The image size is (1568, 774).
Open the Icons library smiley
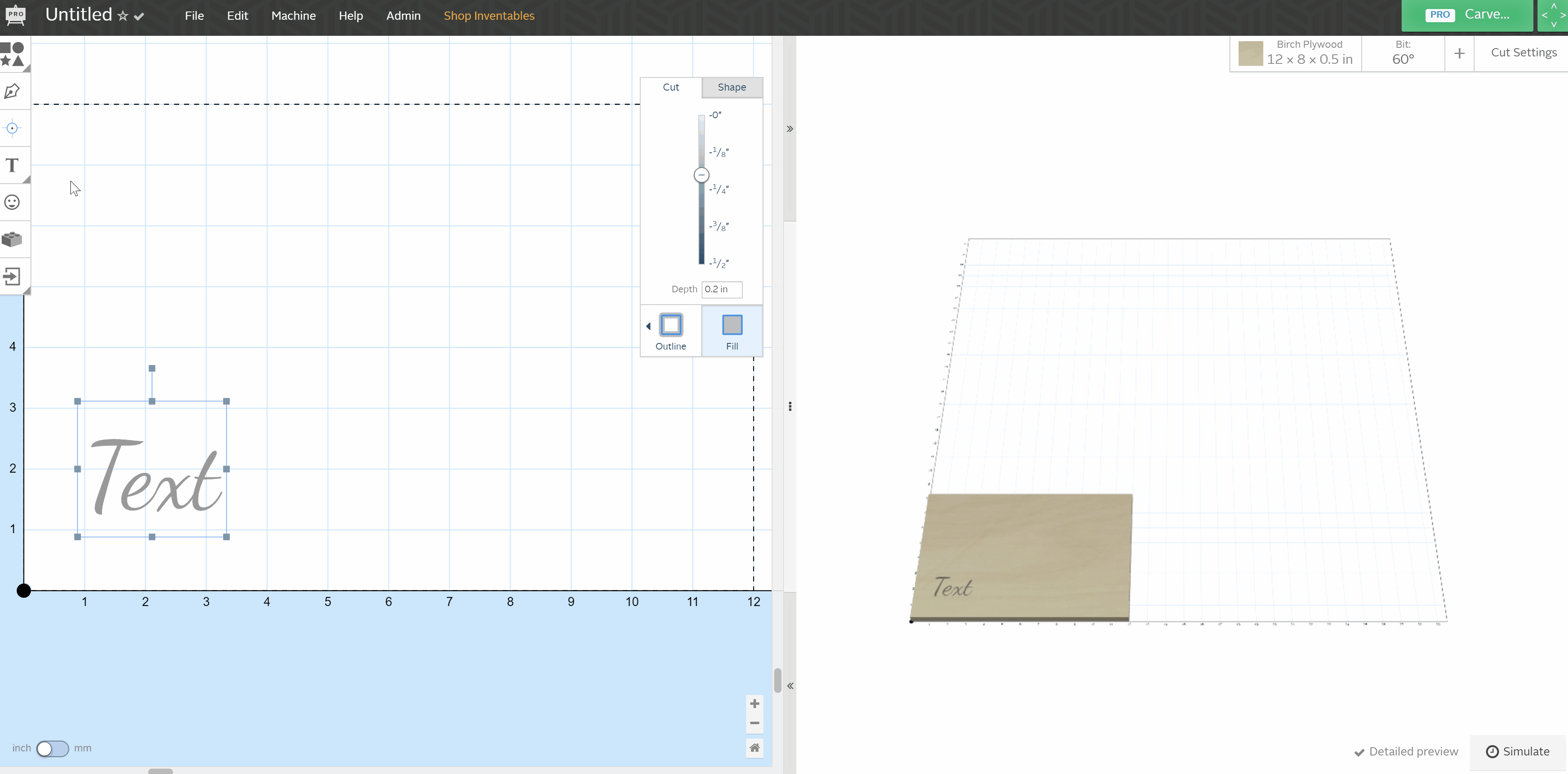click(12, 202)
